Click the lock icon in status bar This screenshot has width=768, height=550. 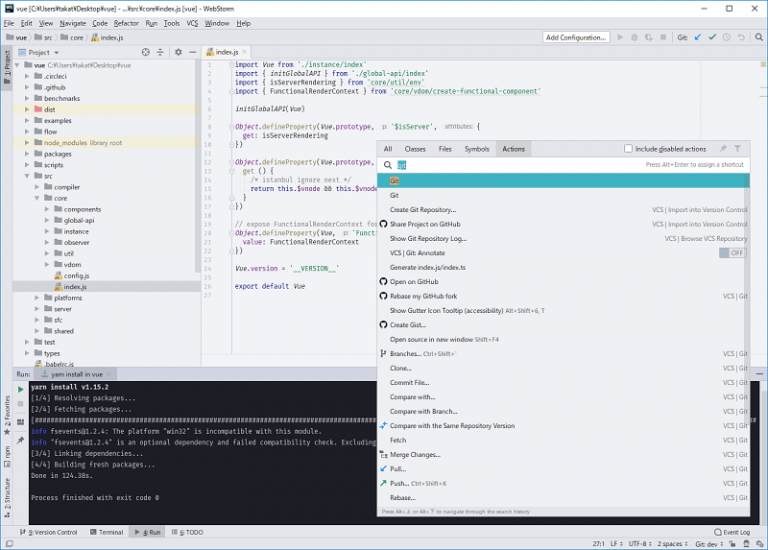732,544
